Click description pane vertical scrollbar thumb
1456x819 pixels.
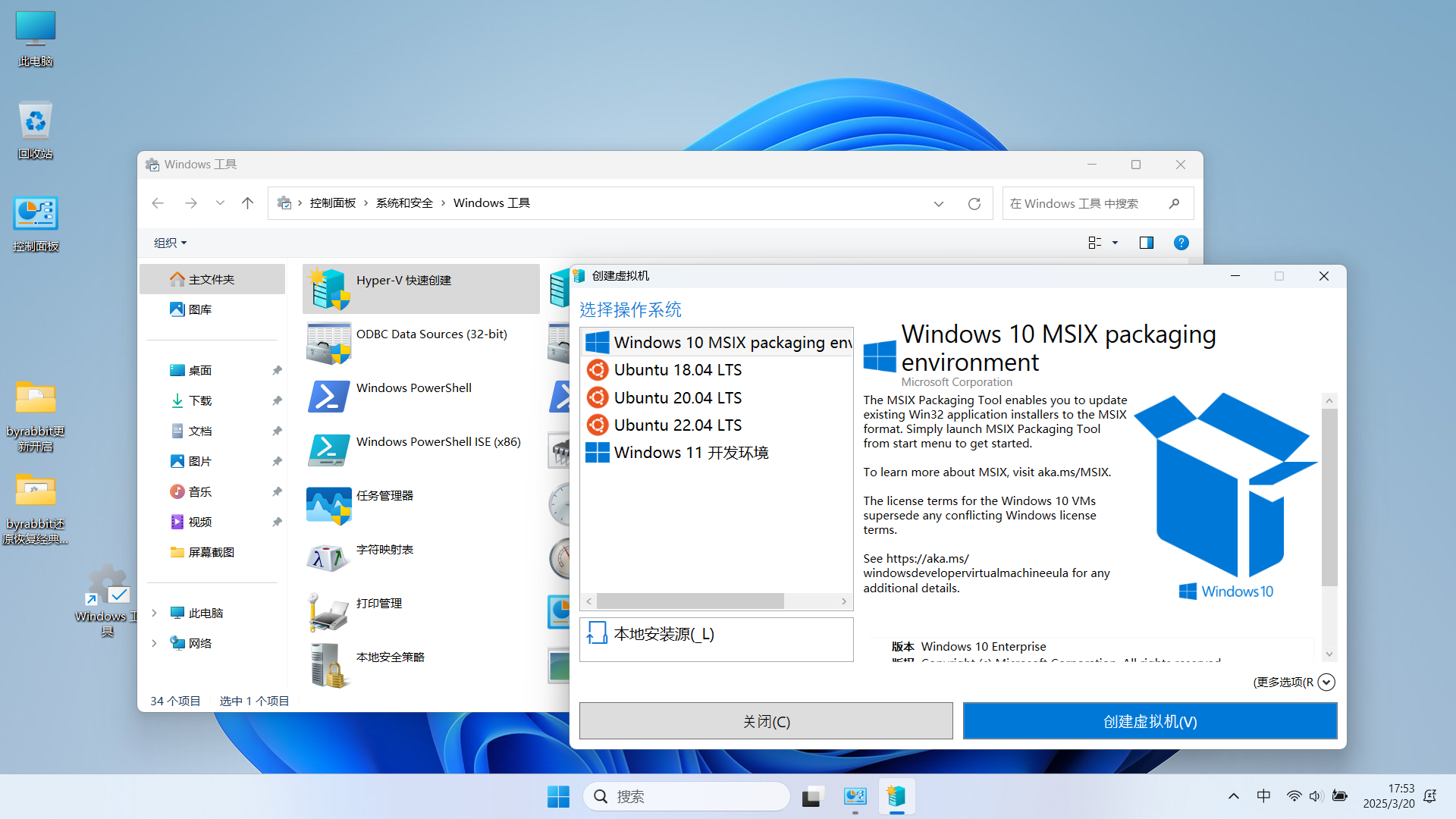1329,497
